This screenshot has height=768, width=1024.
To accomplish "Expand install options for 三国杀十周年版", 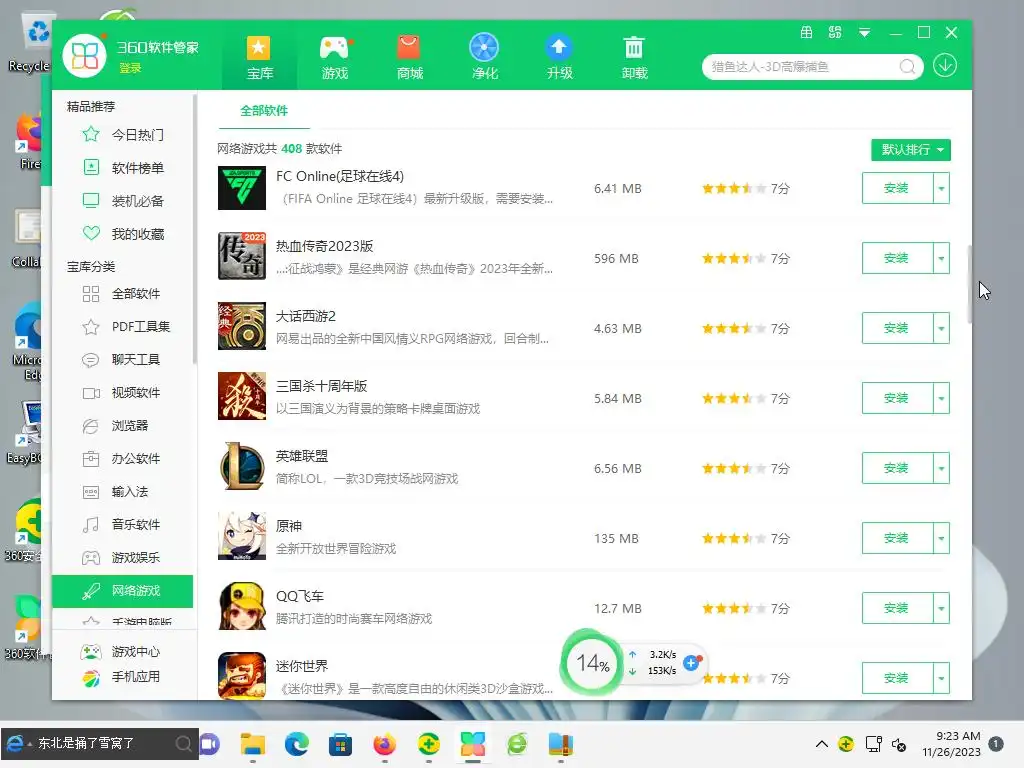I will click(x=941, y=398).
